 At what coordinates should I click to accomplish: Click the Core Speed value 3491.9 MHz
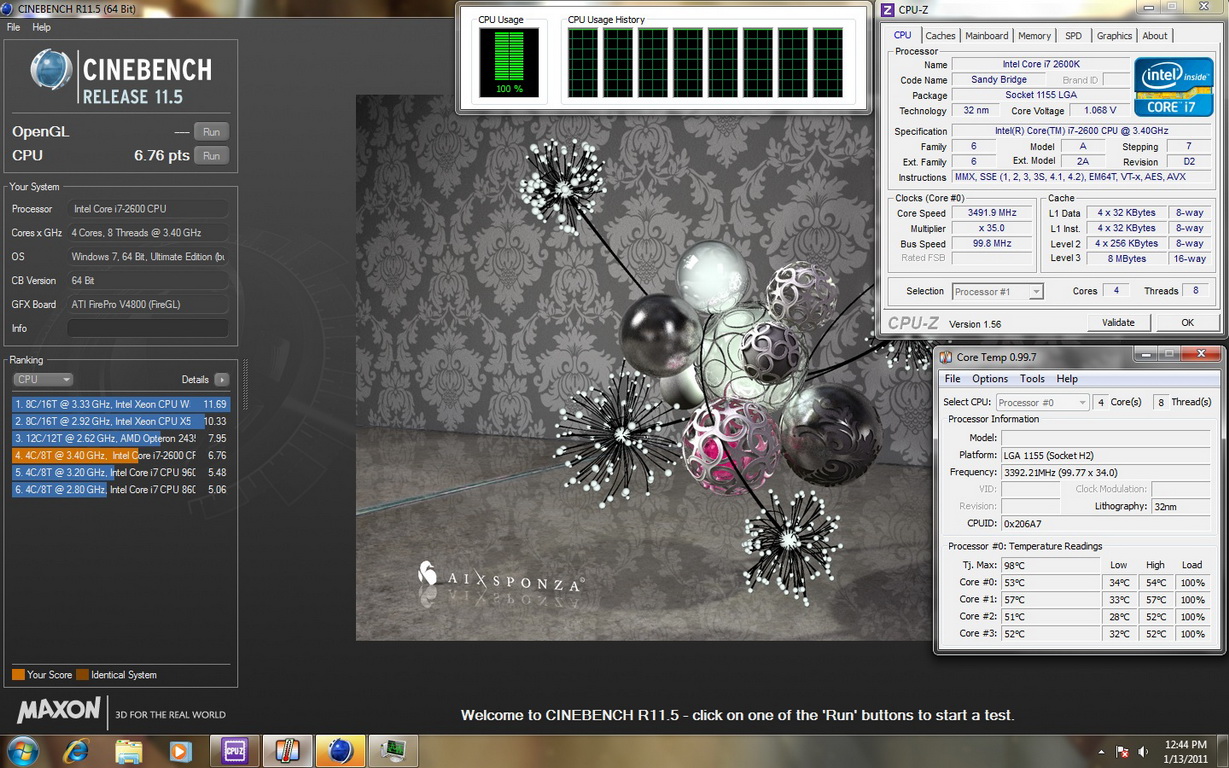(992, 213)
